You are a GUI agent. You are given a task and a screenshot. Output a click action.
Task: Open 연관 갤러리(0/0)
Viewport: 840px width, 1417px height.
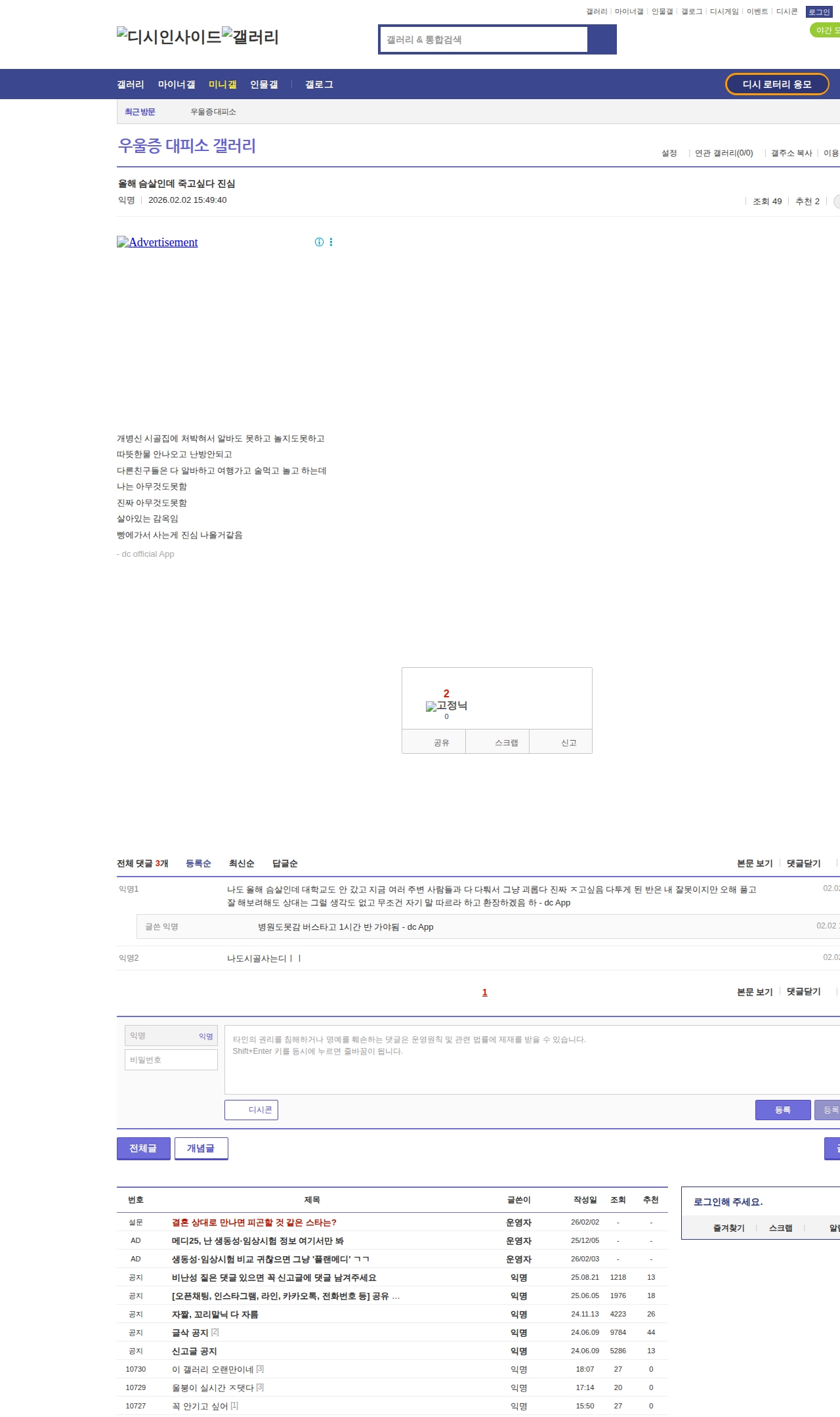[724, 153]
